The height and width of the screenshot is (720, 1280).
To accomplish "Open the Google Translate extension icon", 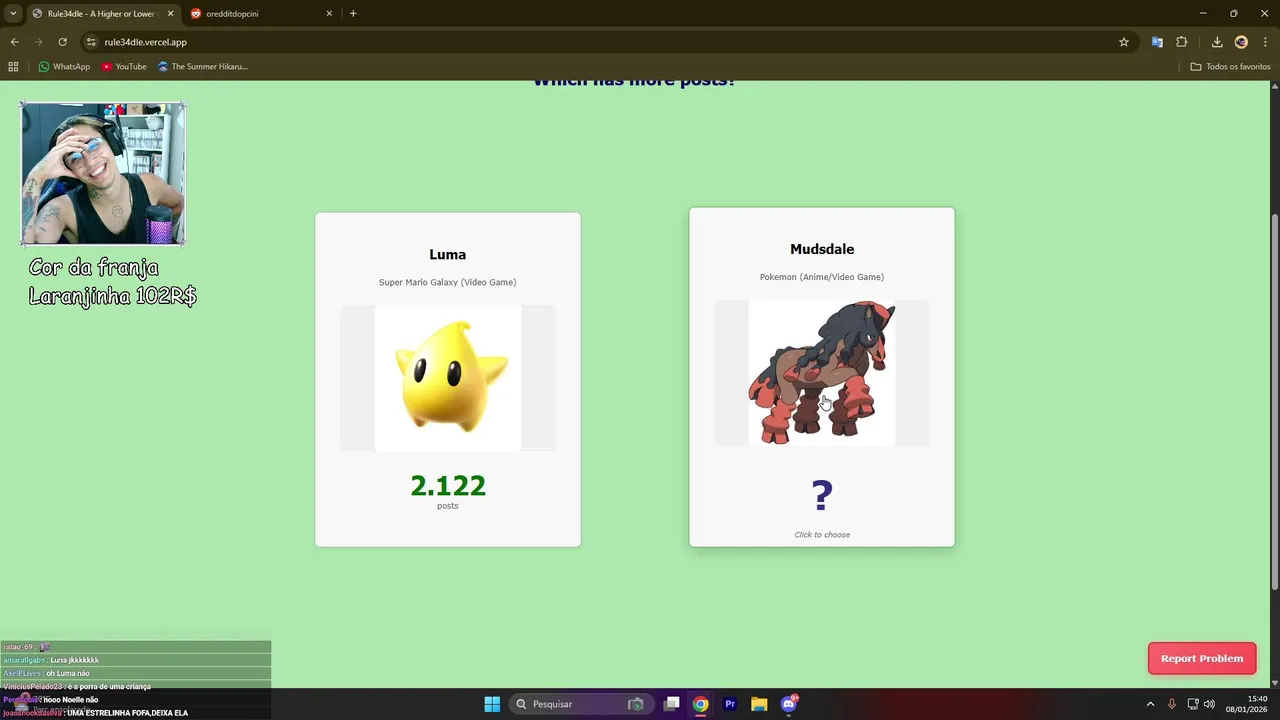I will click(x=1157, y=42).
